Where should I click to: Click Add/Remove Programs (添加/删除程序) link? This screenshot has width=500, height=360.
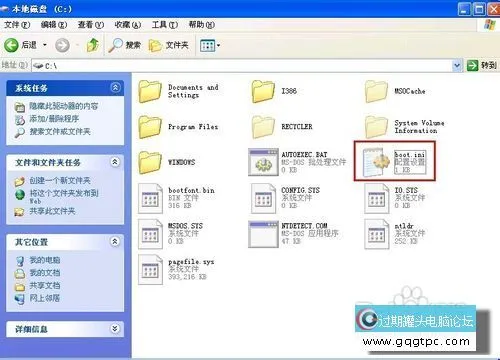click(54, 119)
